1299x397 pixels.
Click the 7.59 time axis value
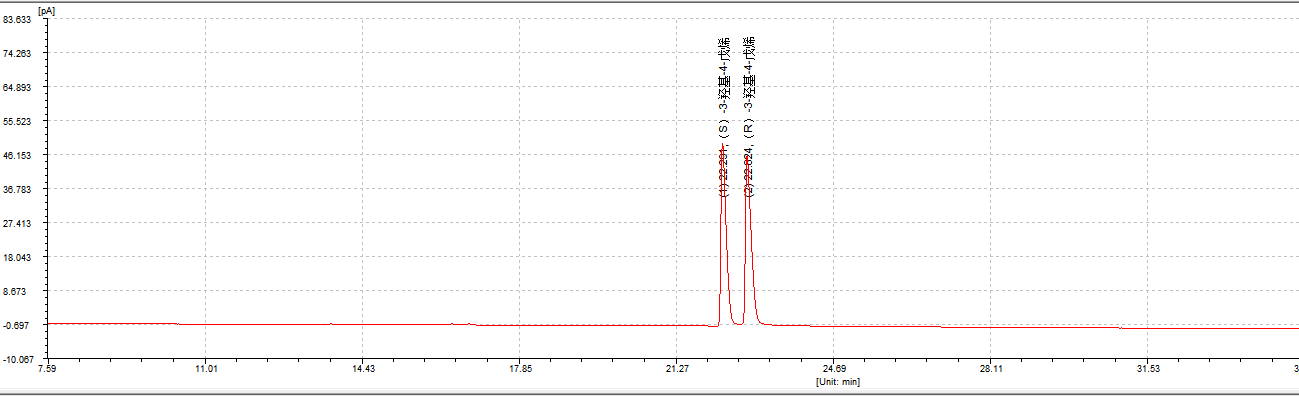click(x=47, y=370)
